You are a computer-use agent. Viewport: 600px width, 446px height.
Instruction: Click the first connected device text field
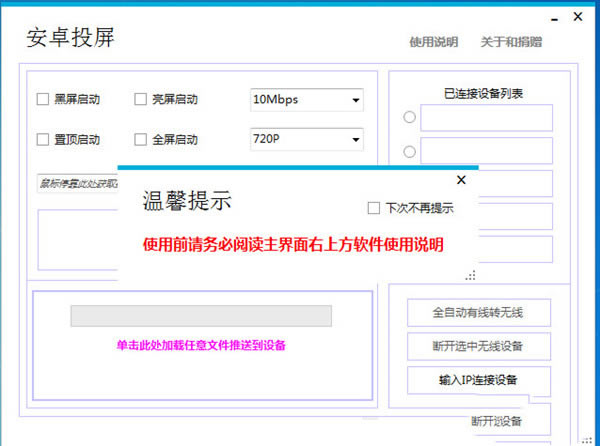tap(486, 118)
